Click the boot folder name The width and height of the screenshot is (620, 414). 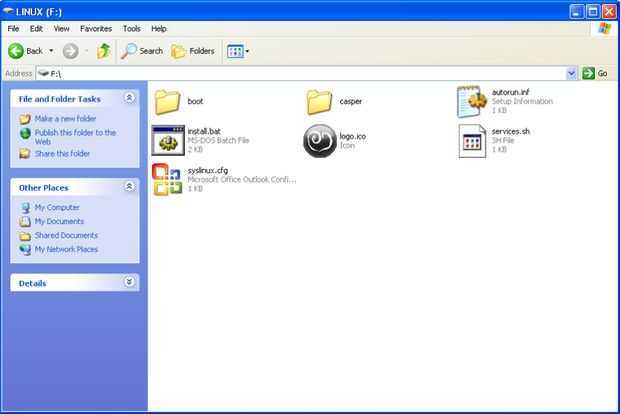(x=195, y=101)
